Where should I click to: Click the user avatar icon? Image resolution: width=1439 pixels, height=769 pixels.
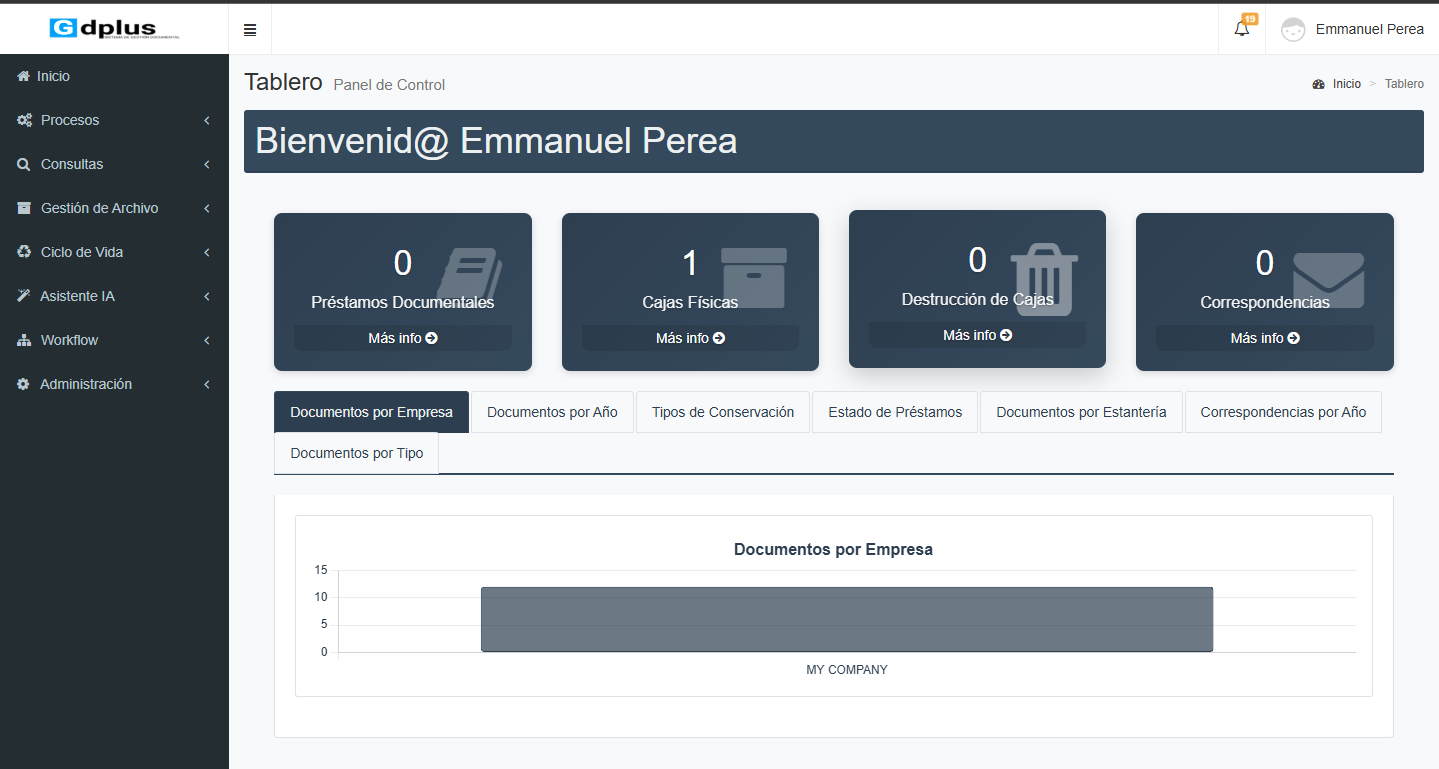pos(1293,30)
